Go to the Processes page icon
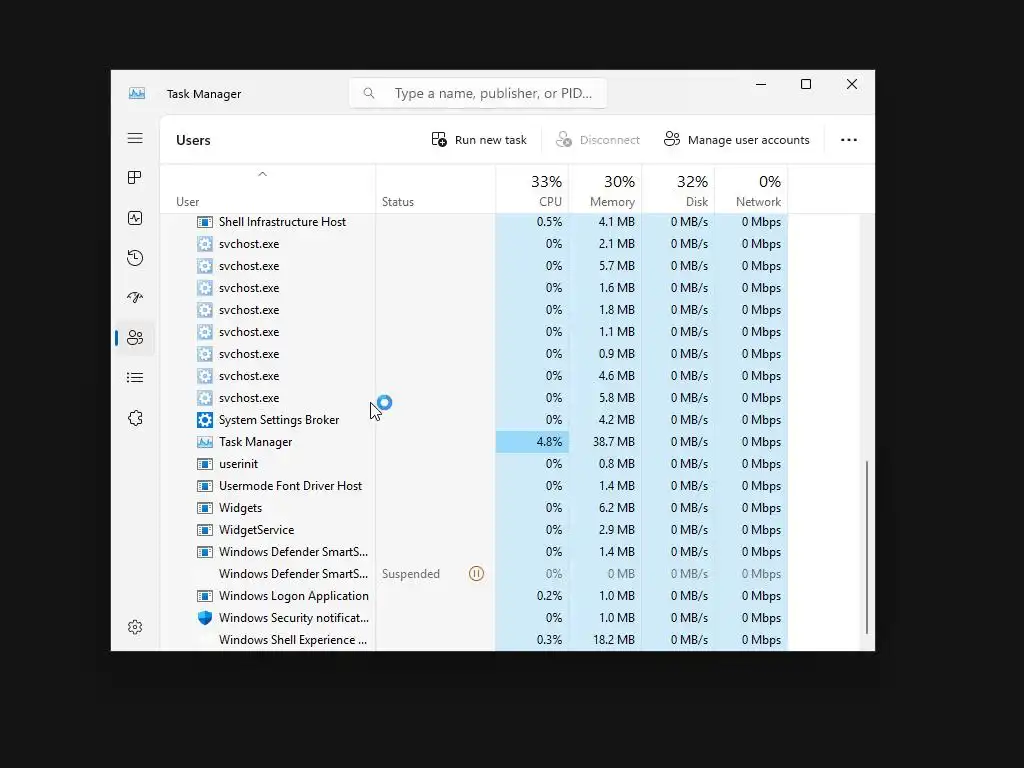Image resolution: width=1024 pixels, height=768 pixels. pos(135,178)
